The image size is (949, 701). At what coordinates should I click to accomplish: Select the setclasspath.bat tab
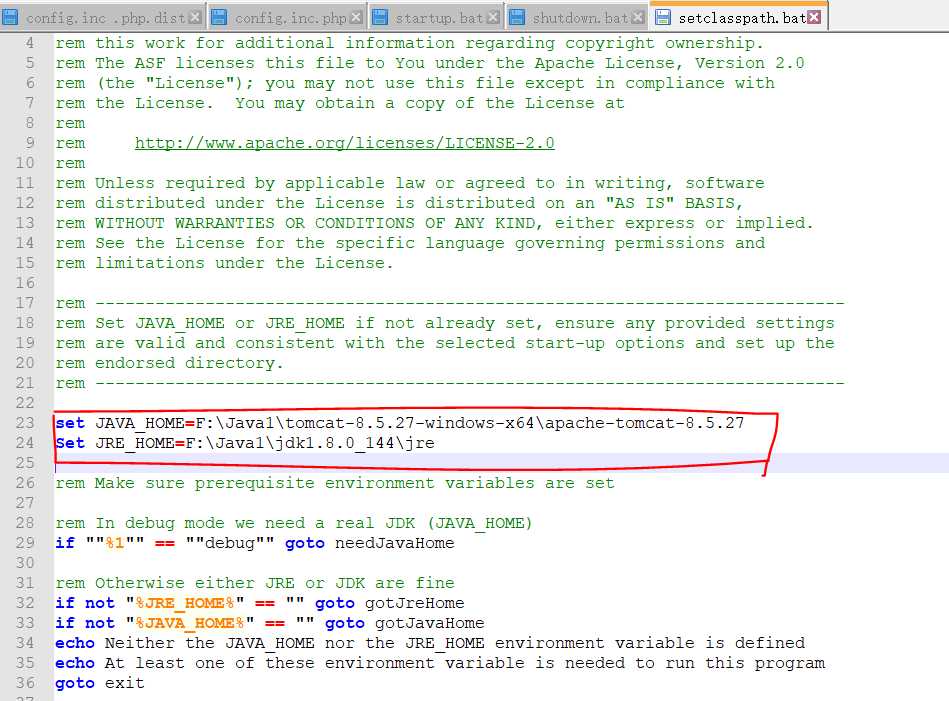tap(740, 17)
